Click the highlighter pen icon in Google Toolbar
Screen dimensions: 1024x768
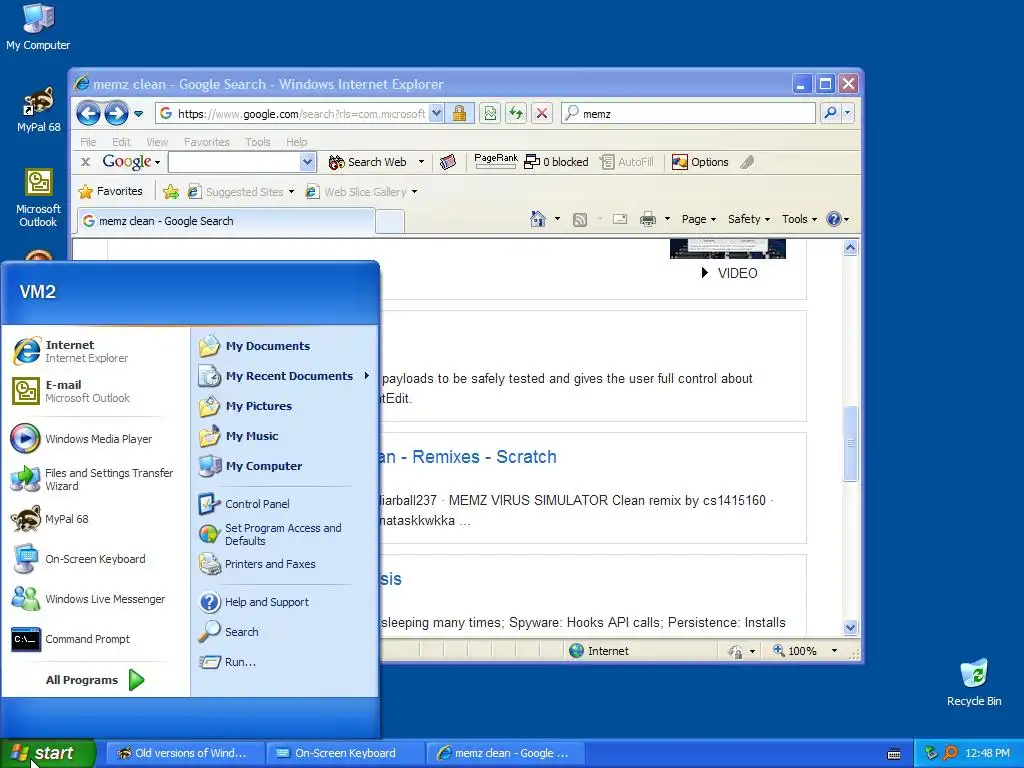pos(747,162)
